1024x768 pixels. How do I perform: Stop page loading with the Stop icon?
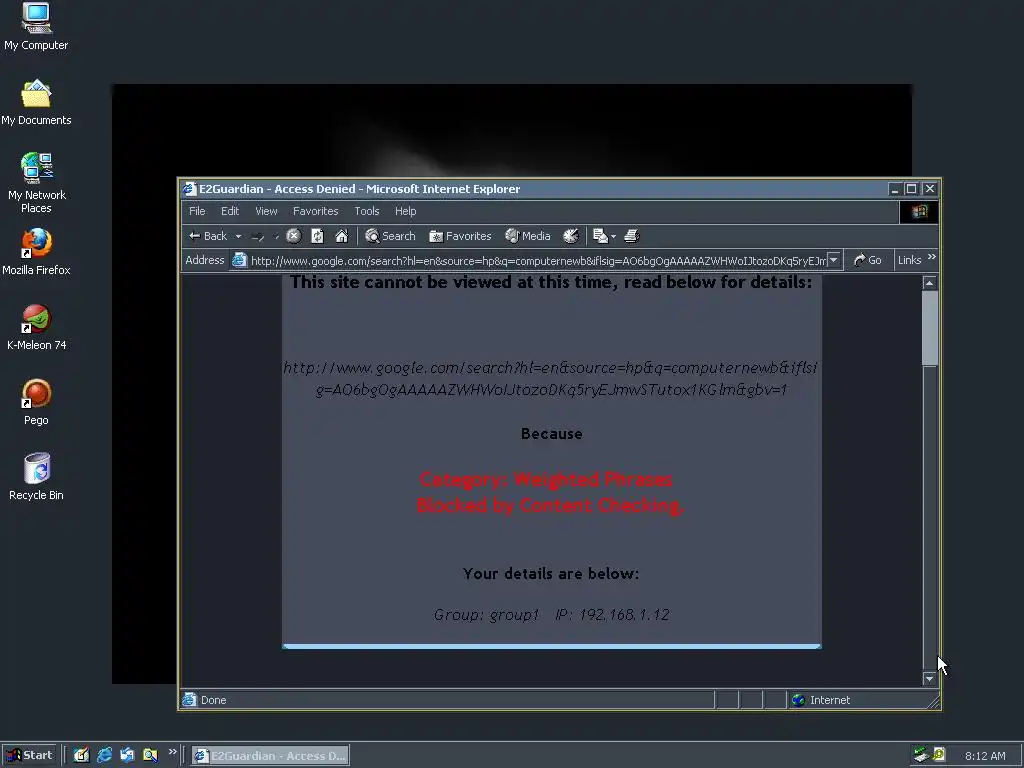[x=294, y=236]
